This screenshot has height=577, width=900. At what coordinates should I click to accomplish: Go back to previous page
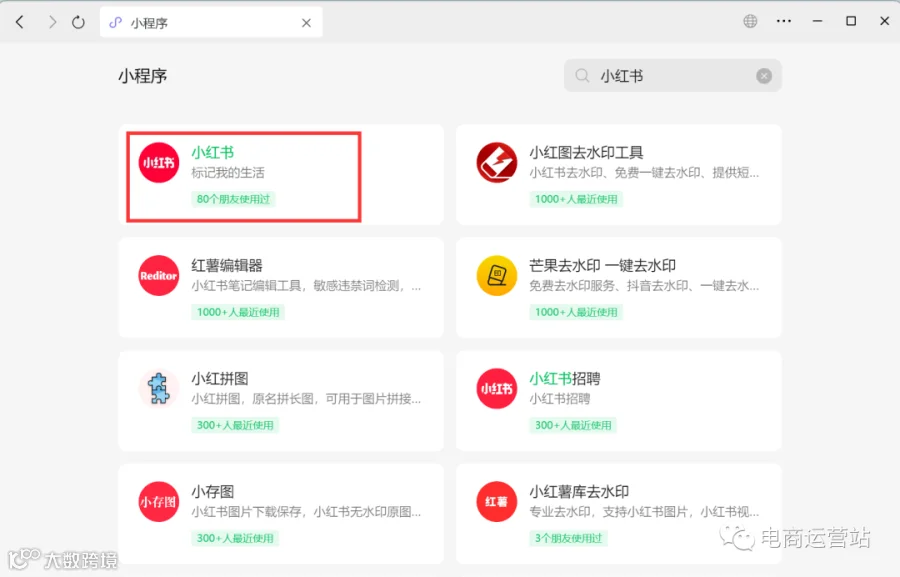[20, 22]
